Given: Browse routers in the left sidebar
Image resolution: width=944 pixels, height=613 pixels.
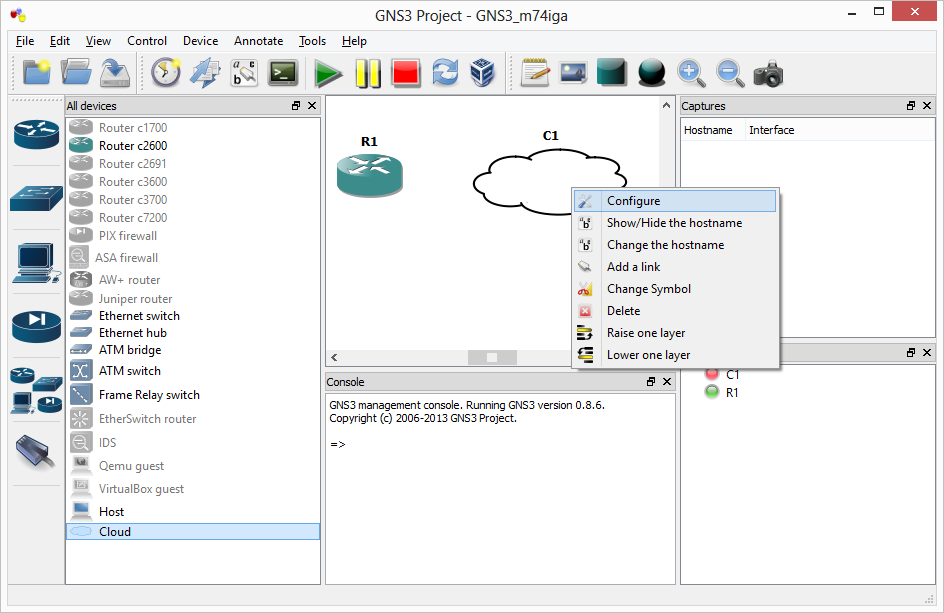Looking at the screenshot, I should pos(36,134).
